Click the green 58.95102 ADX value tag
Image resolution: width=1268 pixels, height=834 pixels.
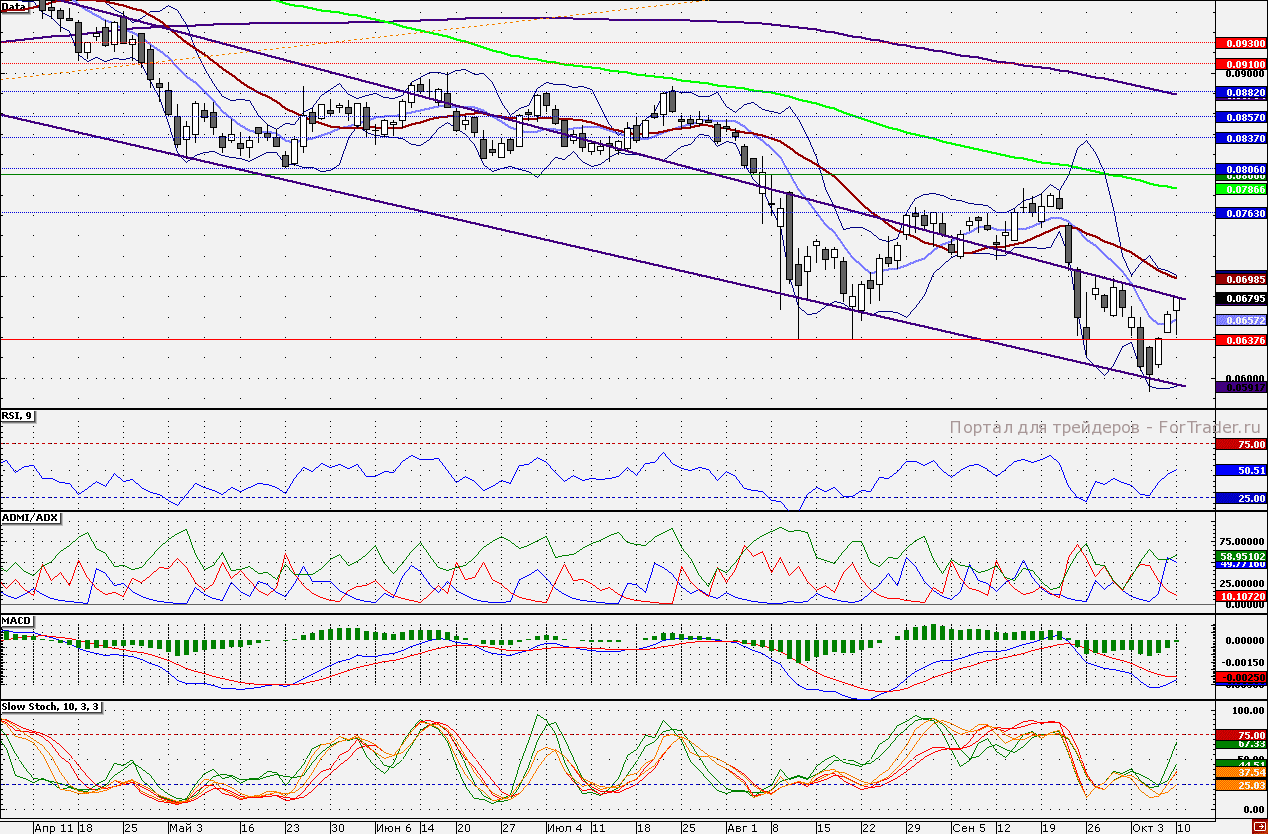[1240, 555]
